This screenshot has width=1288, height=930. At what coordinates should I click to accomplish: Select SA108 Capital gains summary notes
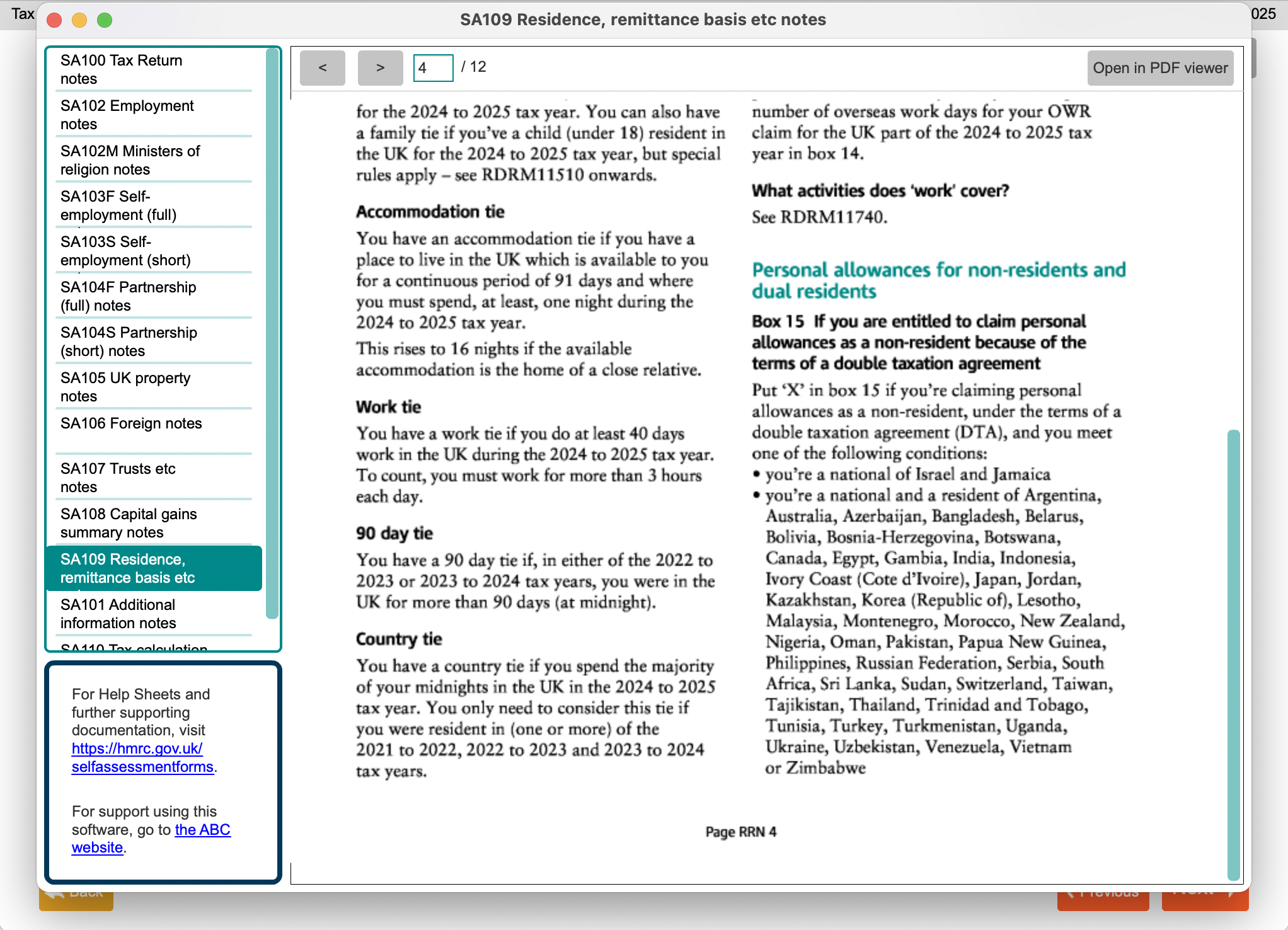155,523
